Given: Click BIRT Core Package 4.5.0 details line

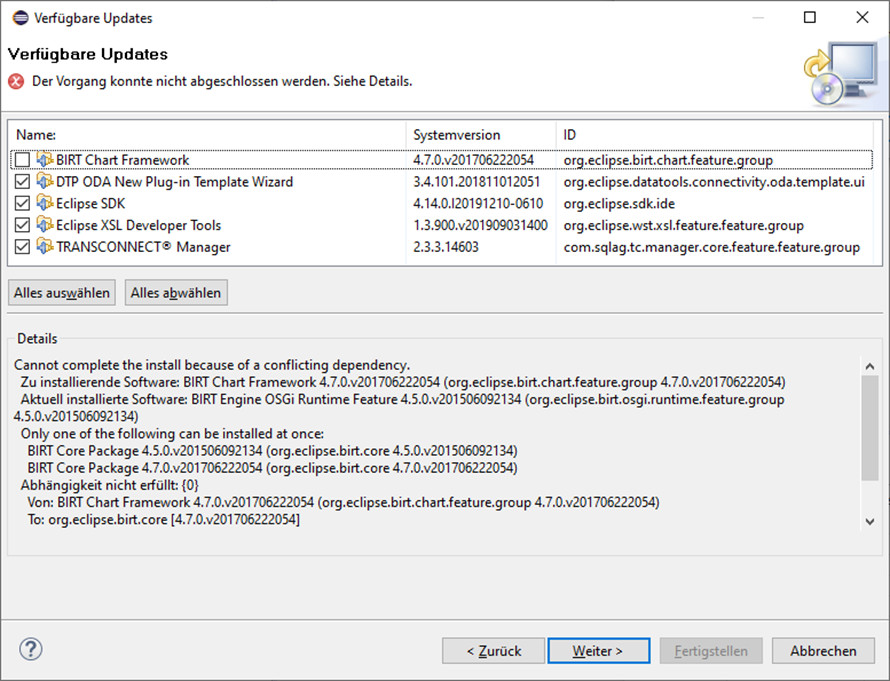Looking at the screenshot, I should click(x=272, y=451).
